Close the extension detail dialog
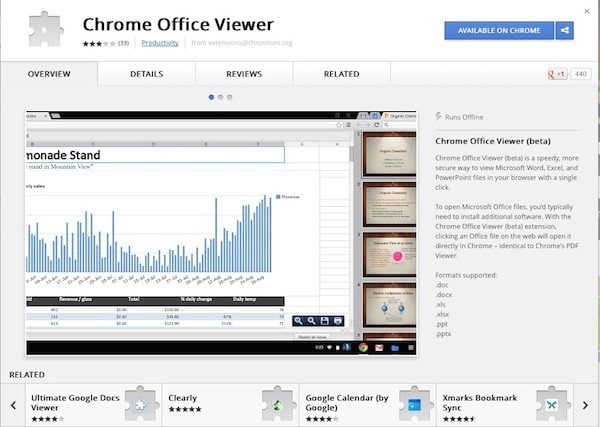This screenshot has height=427, width=600. (x=586, y=11)
